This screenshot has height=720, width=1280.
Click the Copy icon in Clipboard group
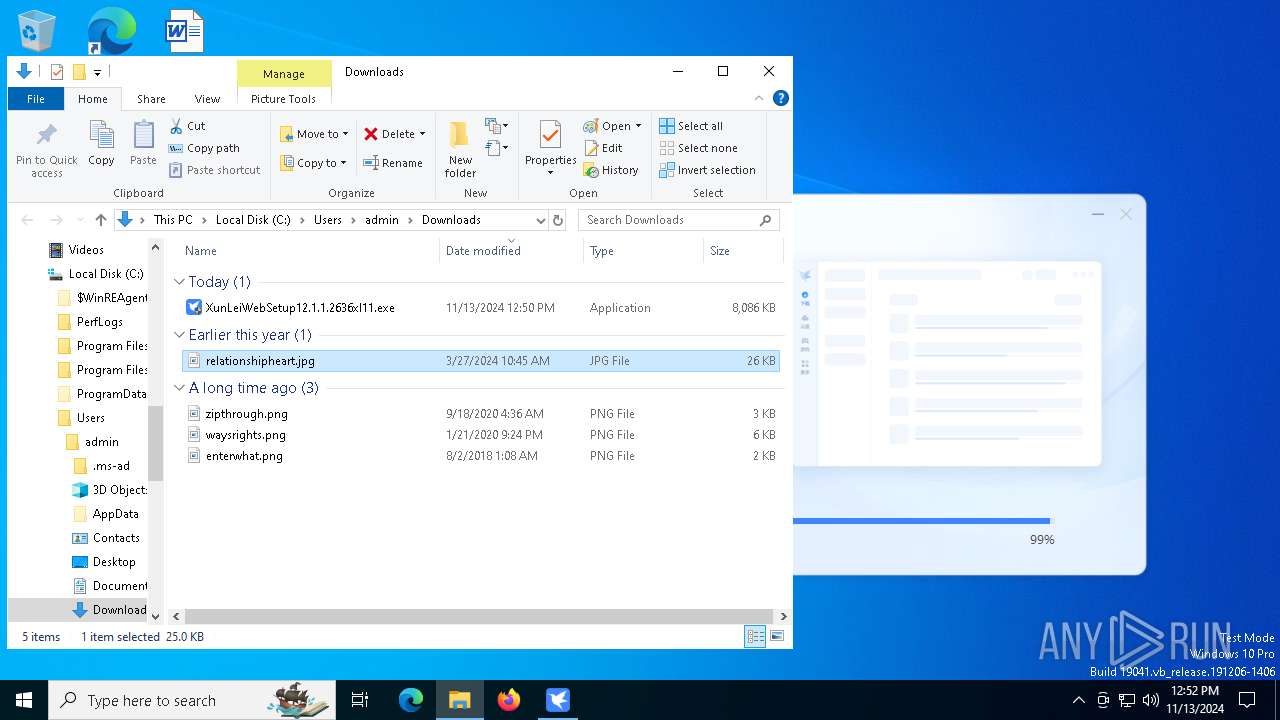coord(101,135)
